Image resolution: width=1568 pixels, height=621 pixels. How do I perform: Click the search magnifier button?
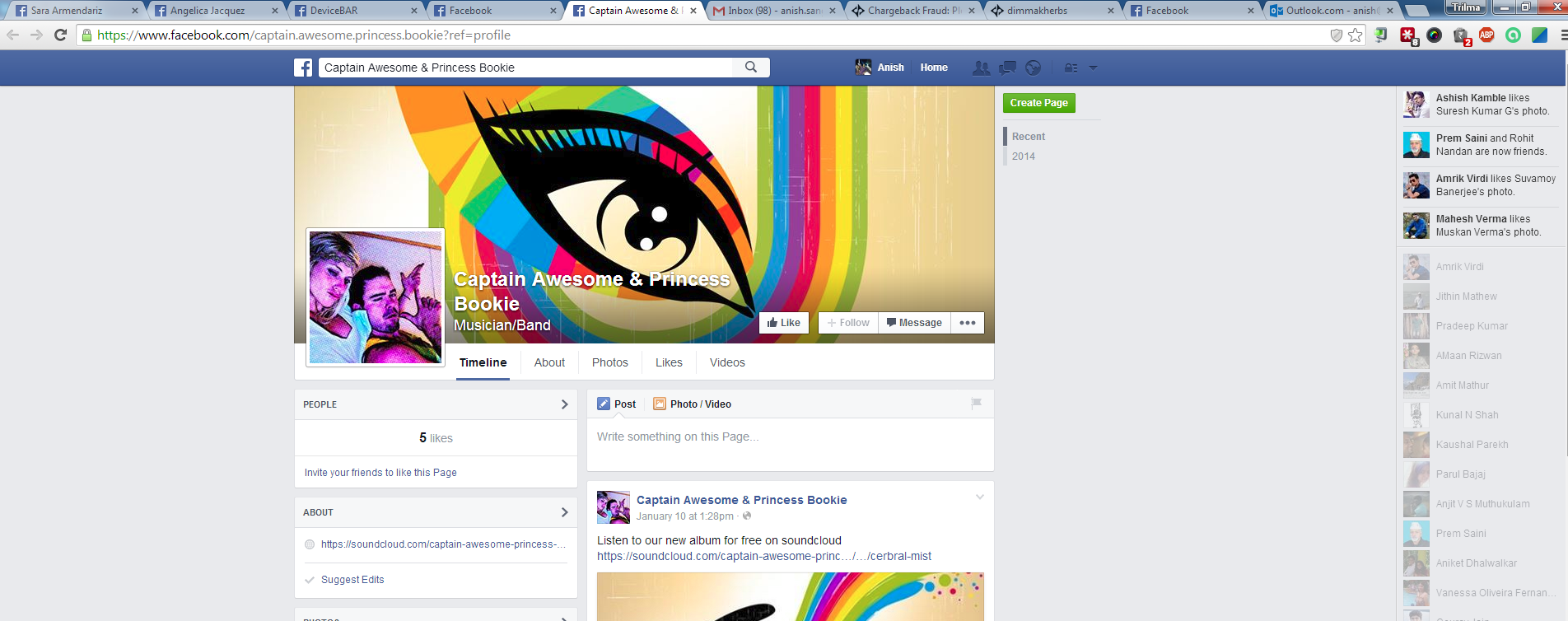point(751,68)
